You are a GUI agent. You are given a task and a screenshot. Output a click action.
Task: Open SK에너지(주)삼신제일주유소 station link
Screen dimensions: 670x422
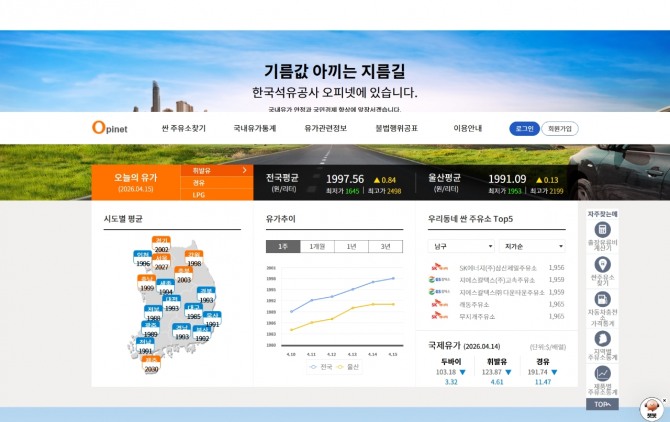tap(498, 268)
